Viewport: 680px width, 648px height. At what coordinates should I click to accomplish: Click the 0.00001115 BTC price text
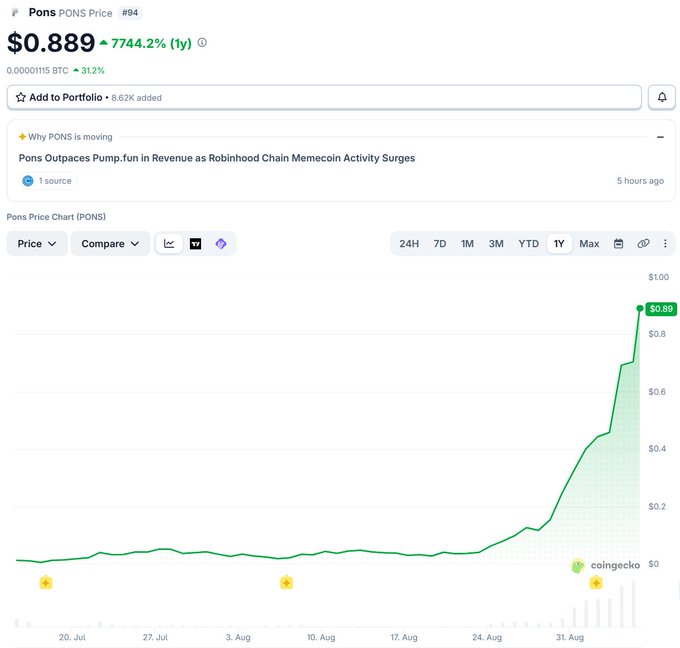tap(37, 70)
